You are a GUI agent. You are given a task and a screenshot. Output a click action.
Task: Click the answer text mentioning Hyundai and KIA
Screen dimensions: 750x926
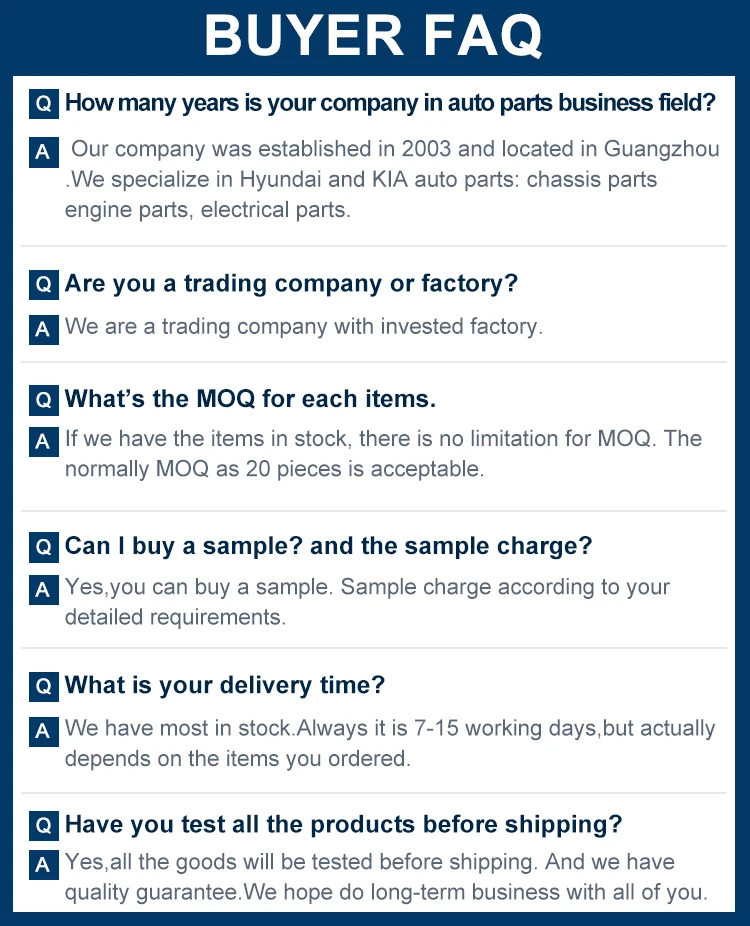[x=360, y=180]
